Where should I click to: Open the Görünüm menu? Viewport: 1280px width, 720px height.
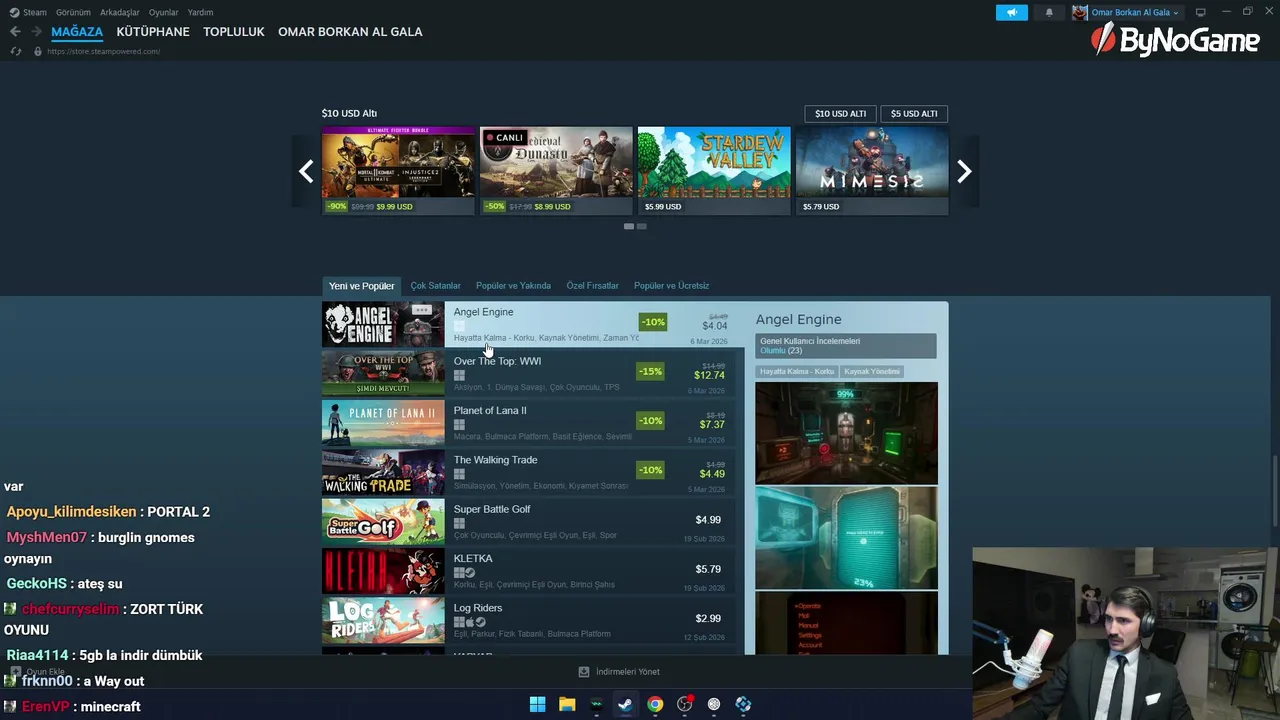pos(73,12)
